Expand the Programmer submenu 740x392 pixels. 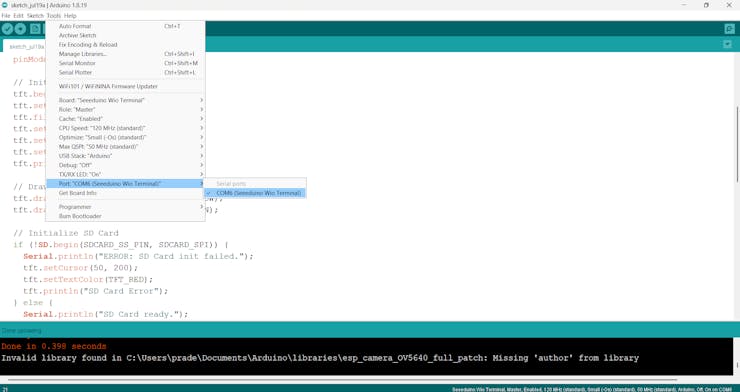(x=125, y=207)
